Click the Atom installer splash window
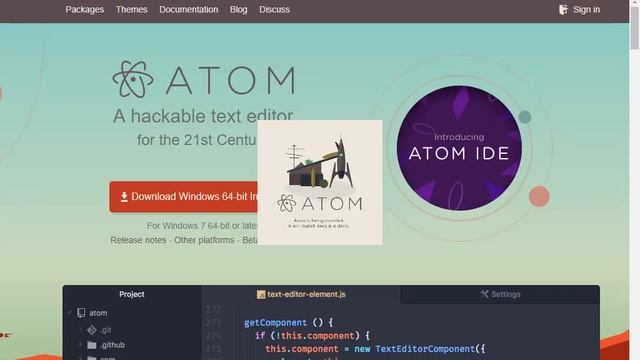The width and height of the screenshot is (640, 360). coord(320,182)
